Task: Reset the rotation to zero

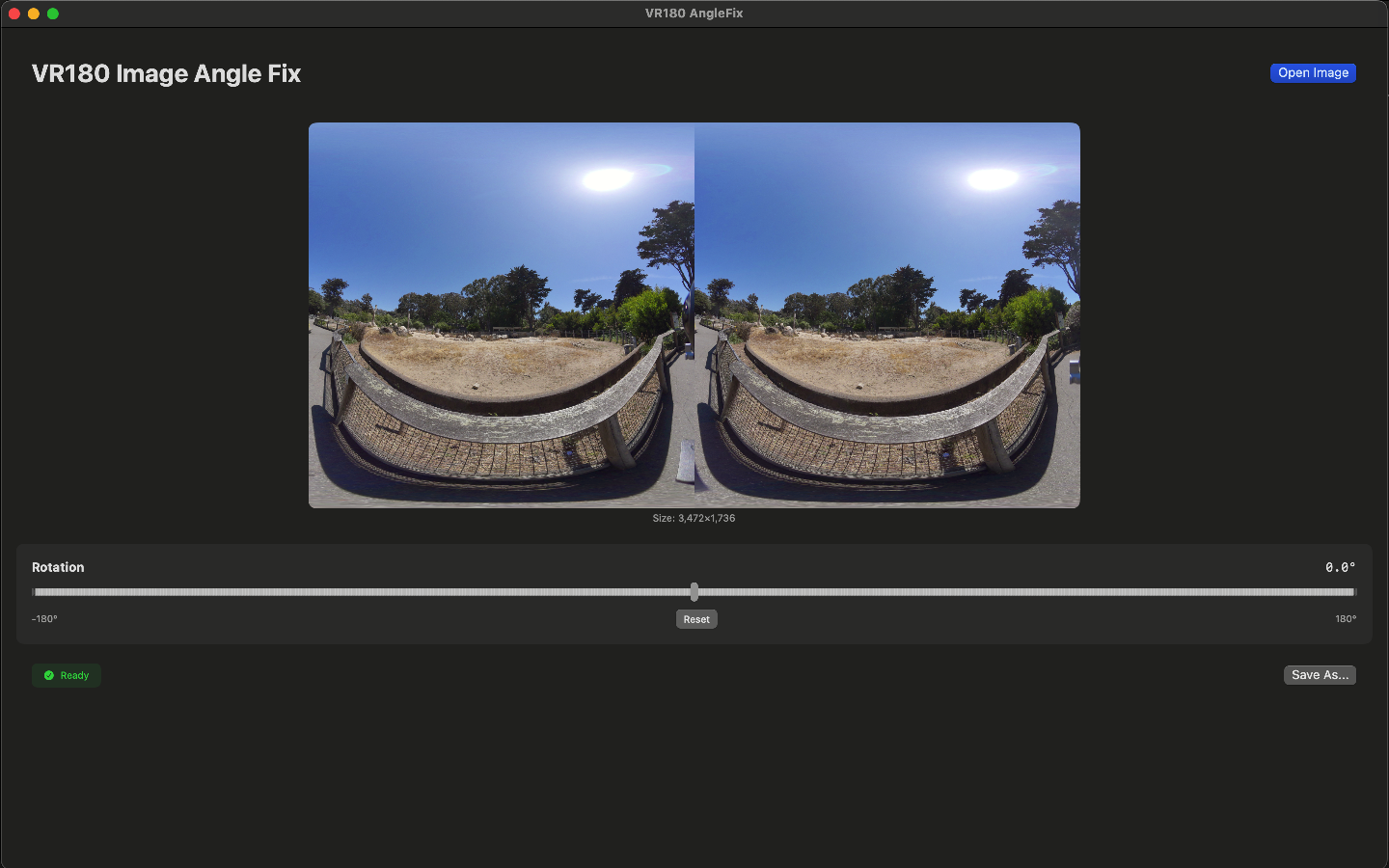Action: pyautogui.click(x=696, y=619)
